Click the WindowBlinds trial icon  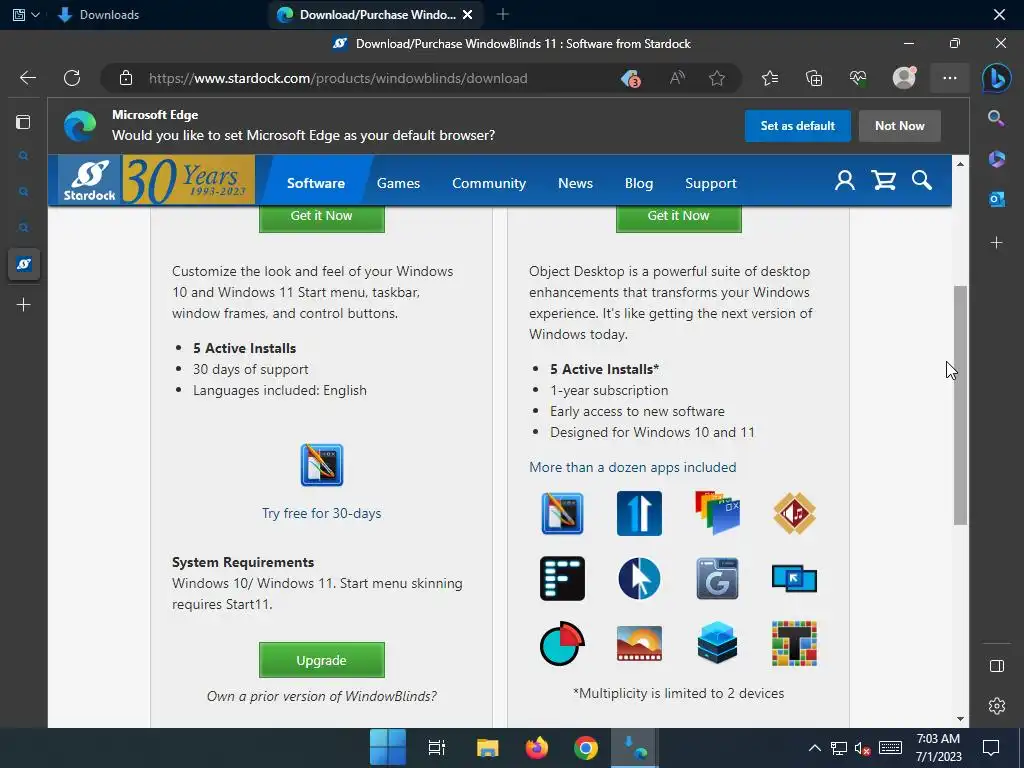coord(321,465)
